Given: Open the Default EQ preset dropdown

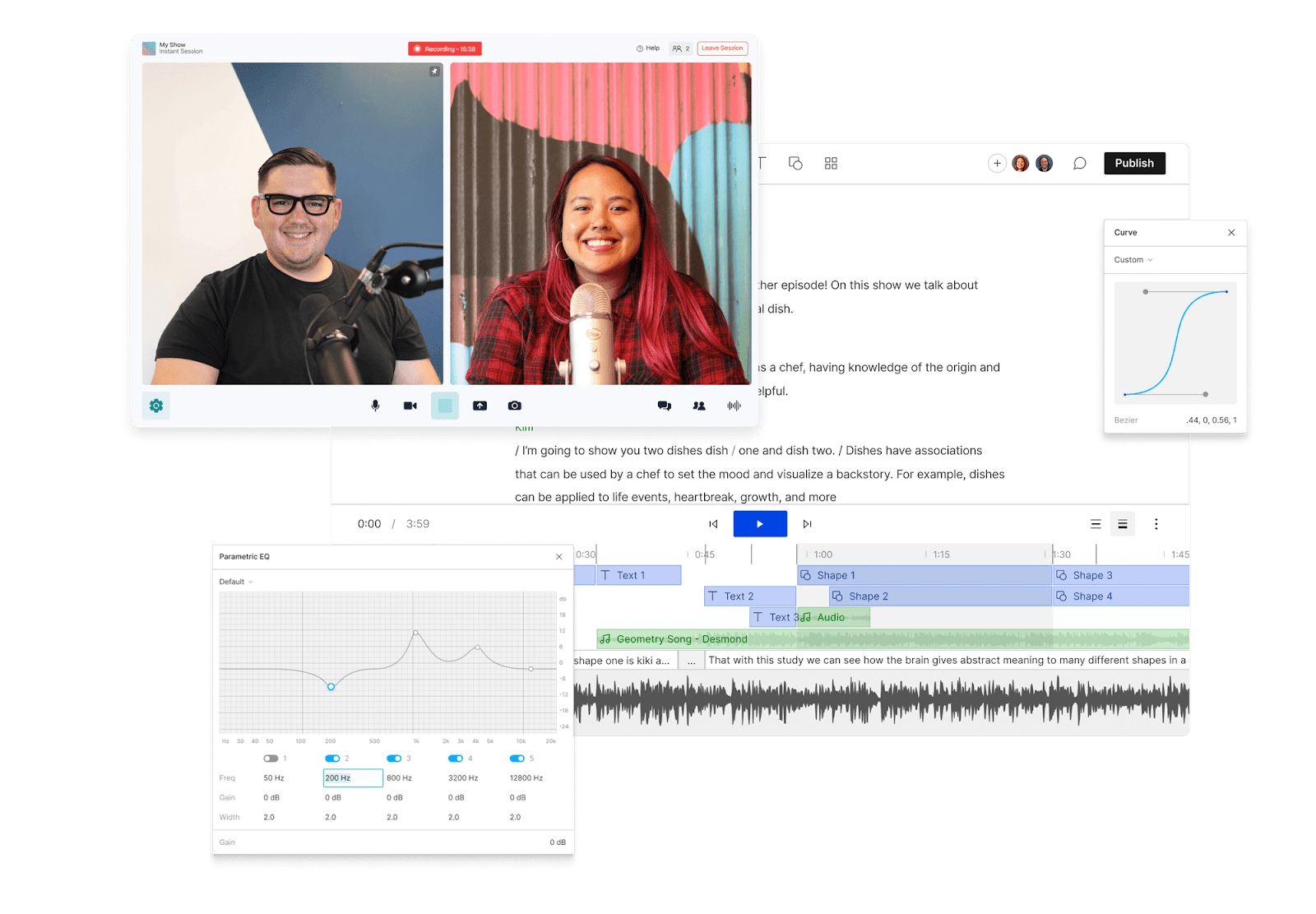Looking at the screenshot, I should click(x=236, y=582).
